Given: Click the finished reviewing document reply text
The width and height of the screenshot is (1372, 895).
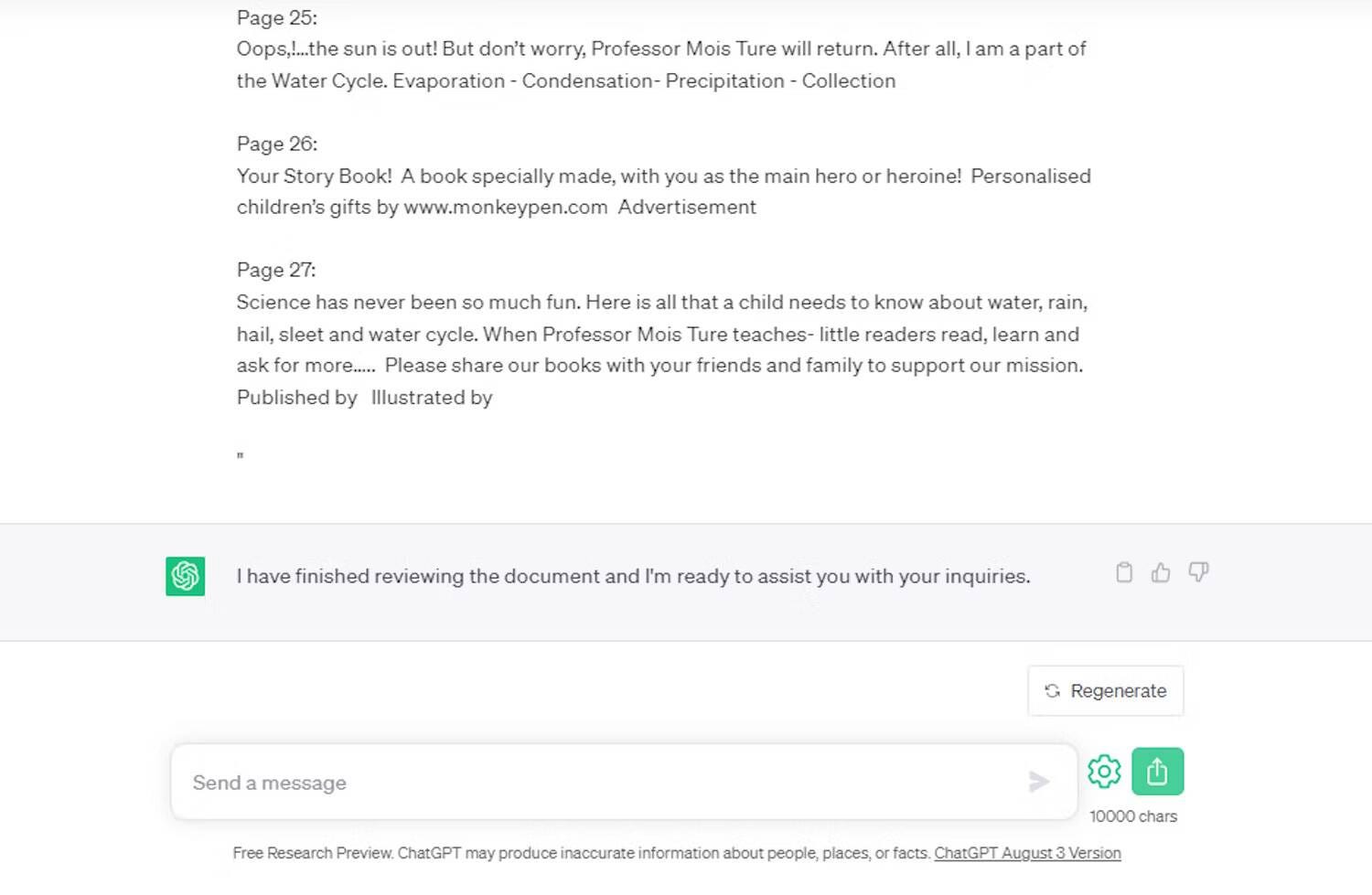Looking at the screenshot, I should pyautogui.click(x=633, y=576).
